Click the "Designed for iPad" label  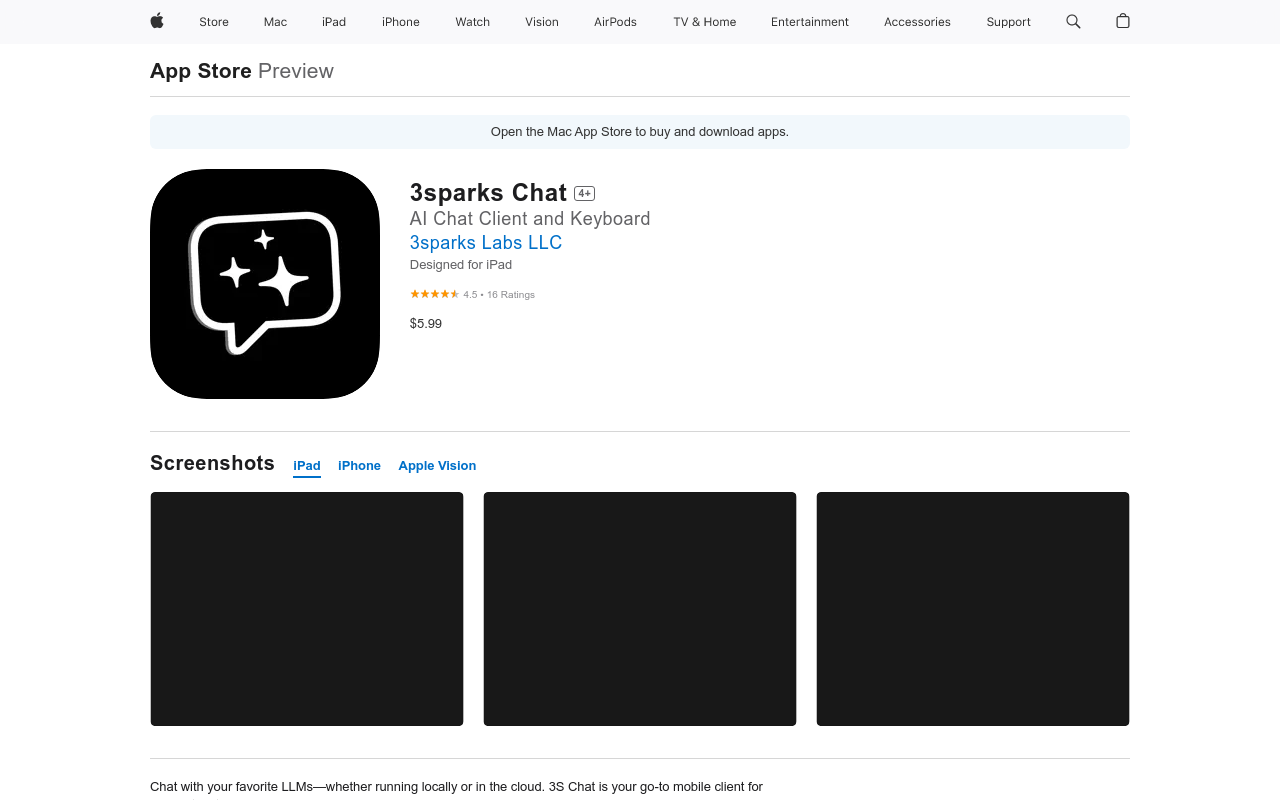(x=461, y=265)
